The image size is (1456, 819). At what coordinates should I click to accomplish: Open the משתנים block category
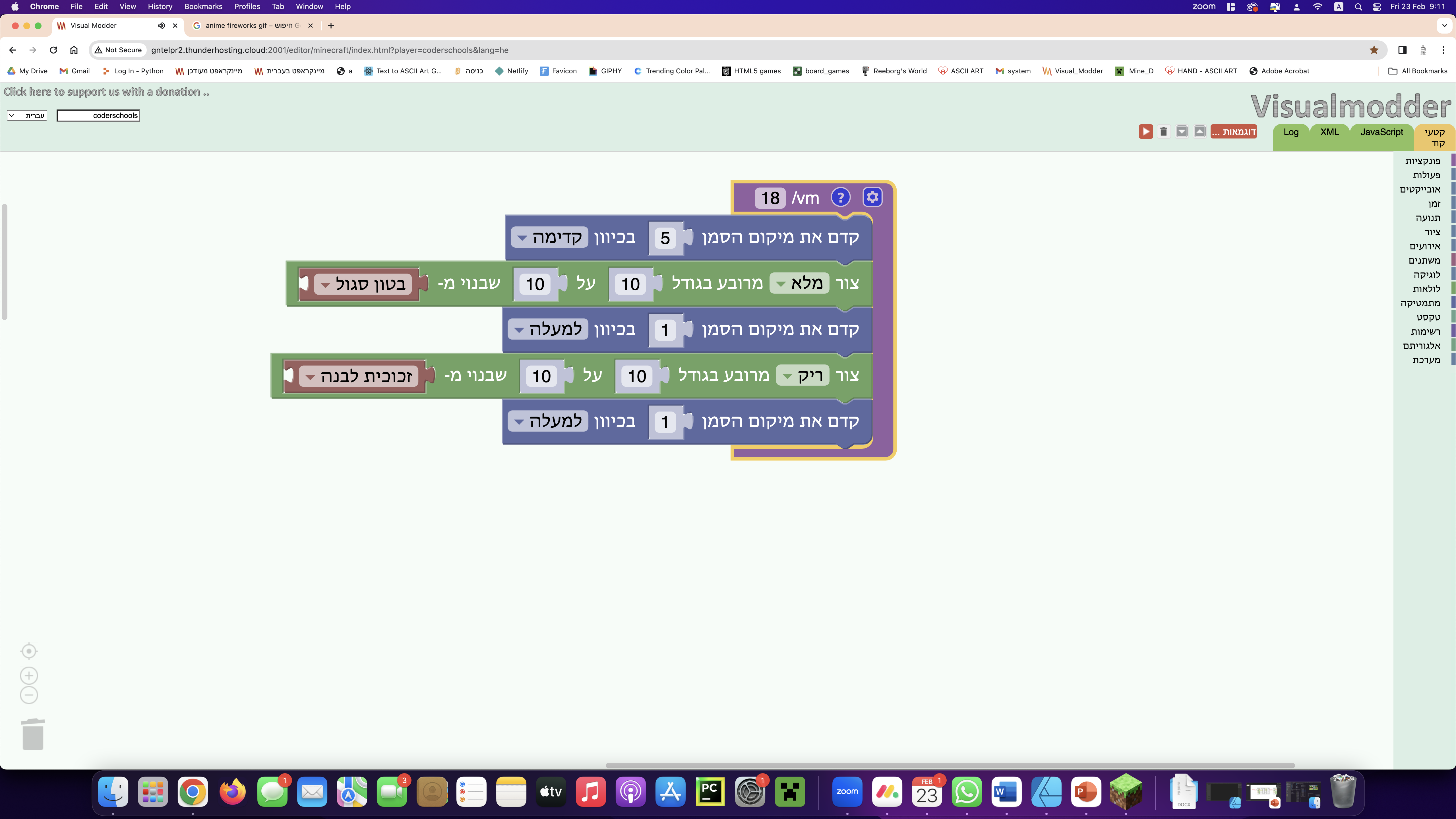point(1424,260)
